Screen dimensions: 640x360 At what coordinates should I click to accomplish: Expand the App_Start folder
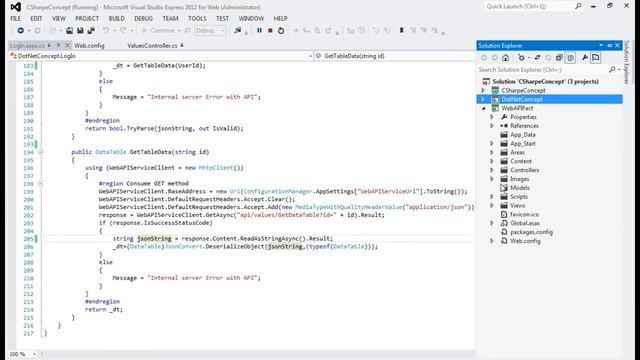[492, 143]
